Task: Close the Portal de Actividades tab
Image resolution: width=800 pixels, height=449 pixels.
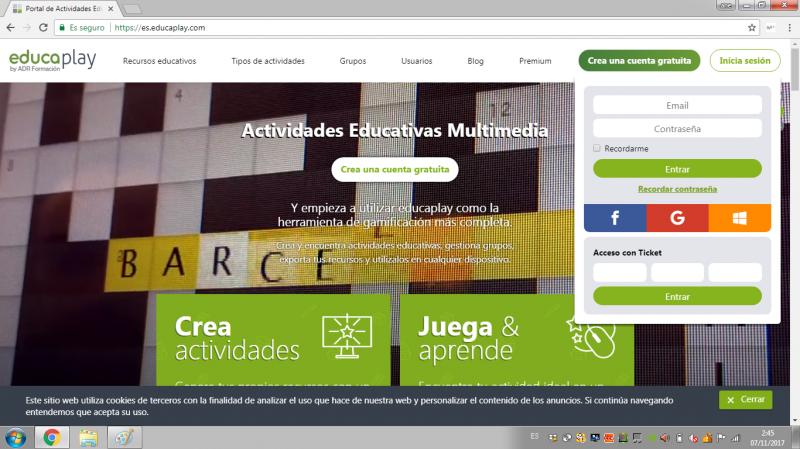Action: pyautogui.click(x=111, y=9)
